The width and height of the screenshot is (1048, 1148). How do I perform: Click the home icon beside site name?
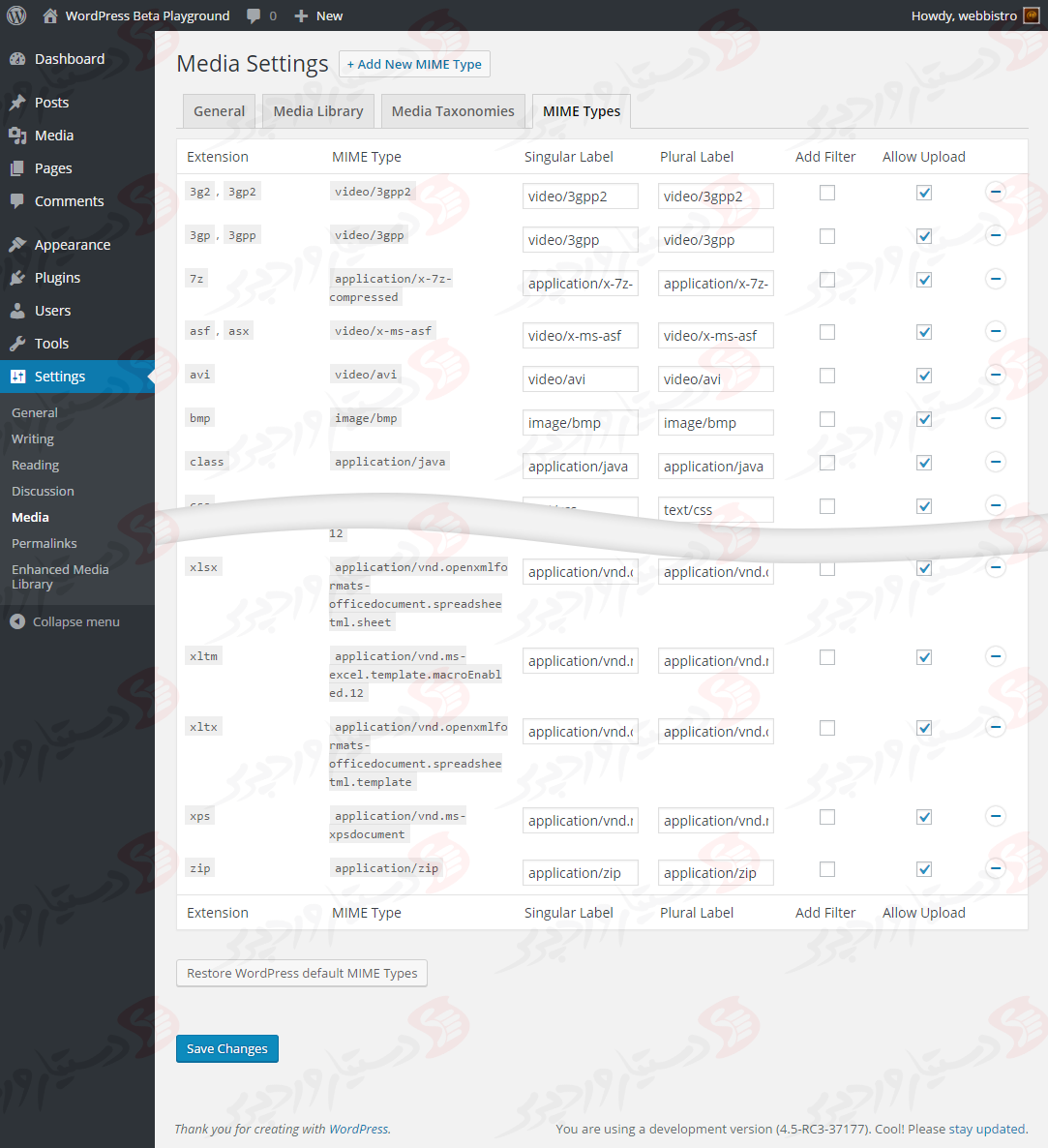50,15
